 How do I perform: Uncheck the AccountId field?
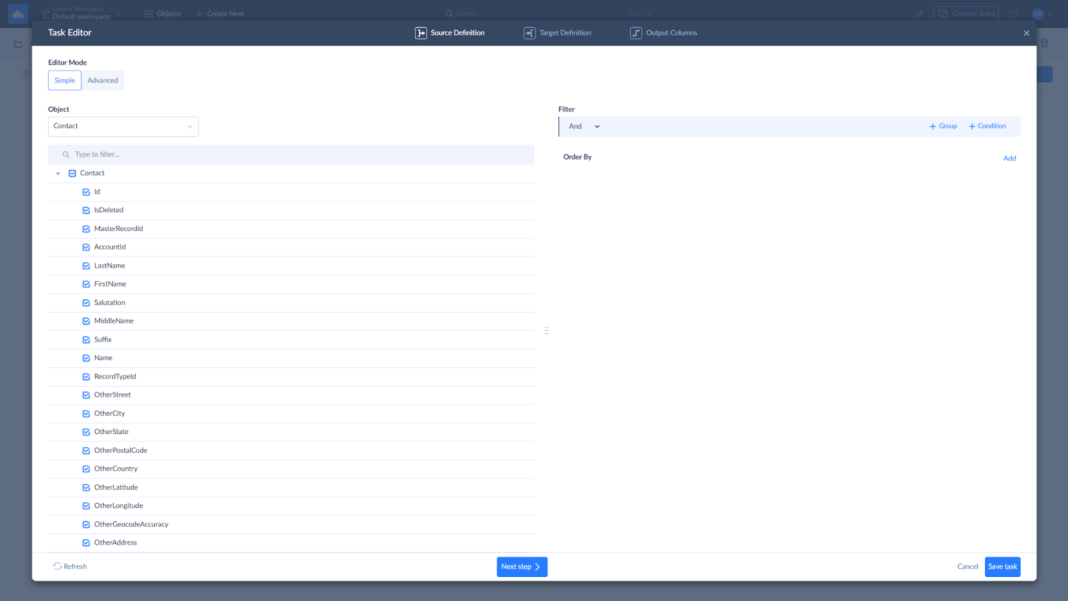(x=86, y=247)
